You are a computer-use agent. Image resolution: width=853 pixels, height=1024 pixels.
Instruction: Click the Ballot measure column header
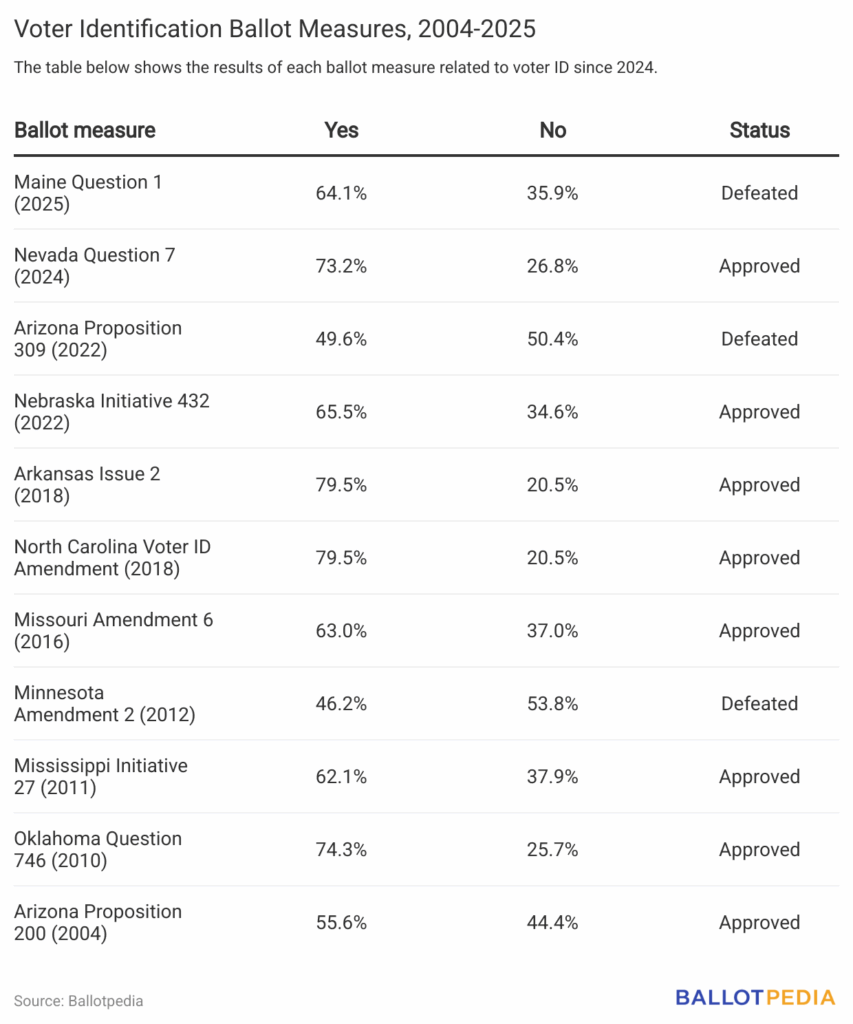point(85,130)
